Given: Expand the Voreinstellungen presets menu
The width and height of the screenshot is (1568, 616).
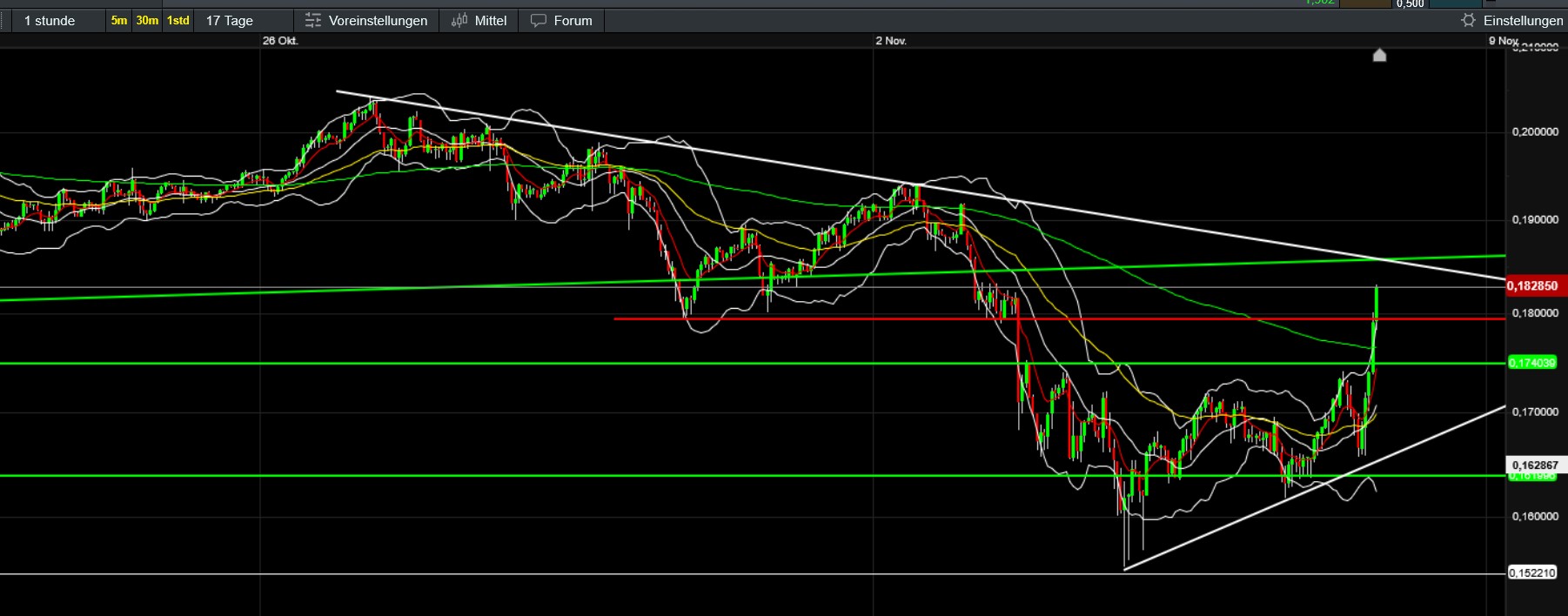Looking at the screenshot, I should 378,20.
